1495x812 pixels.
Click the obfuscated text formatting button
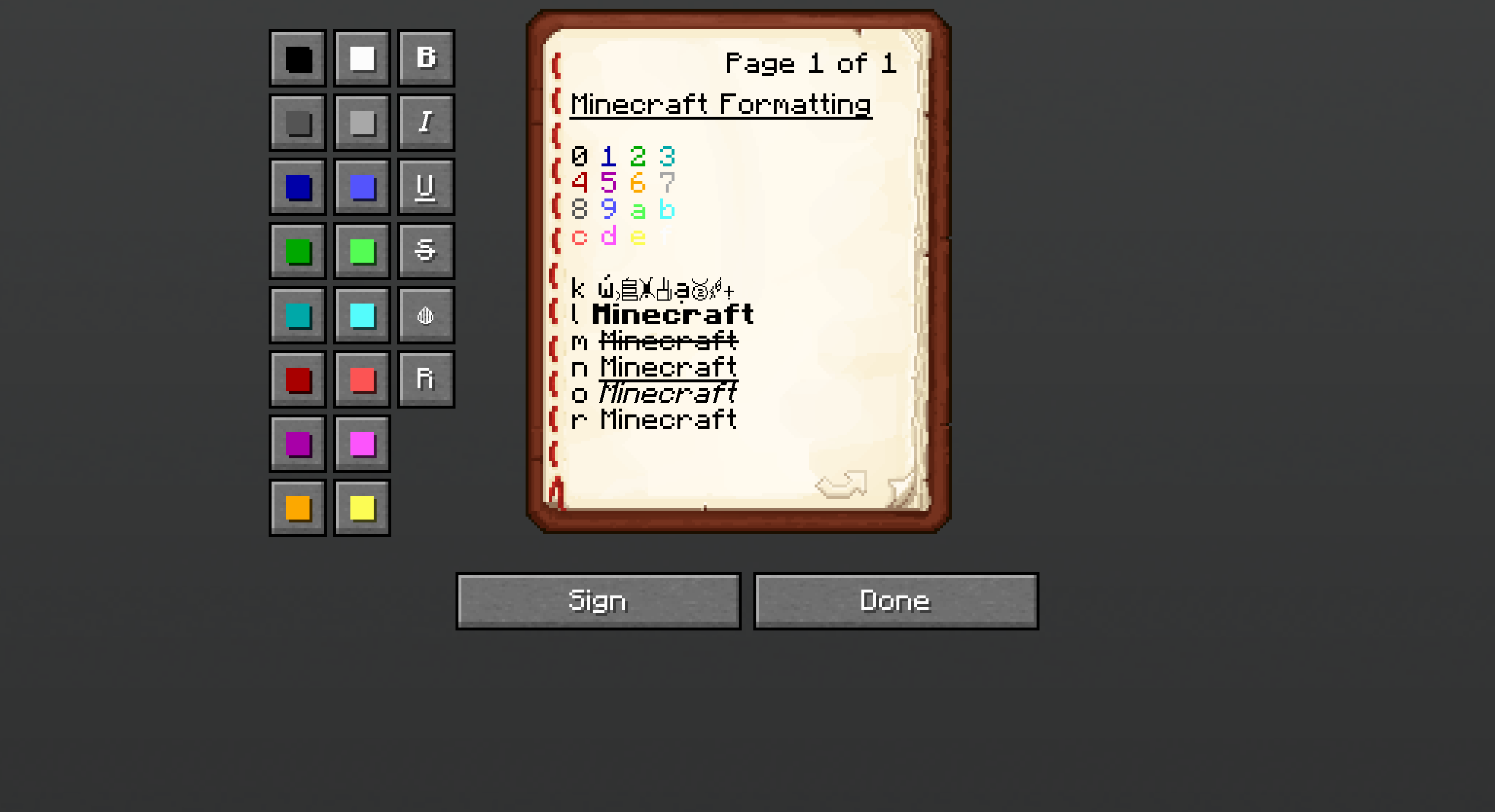(426, 315)
